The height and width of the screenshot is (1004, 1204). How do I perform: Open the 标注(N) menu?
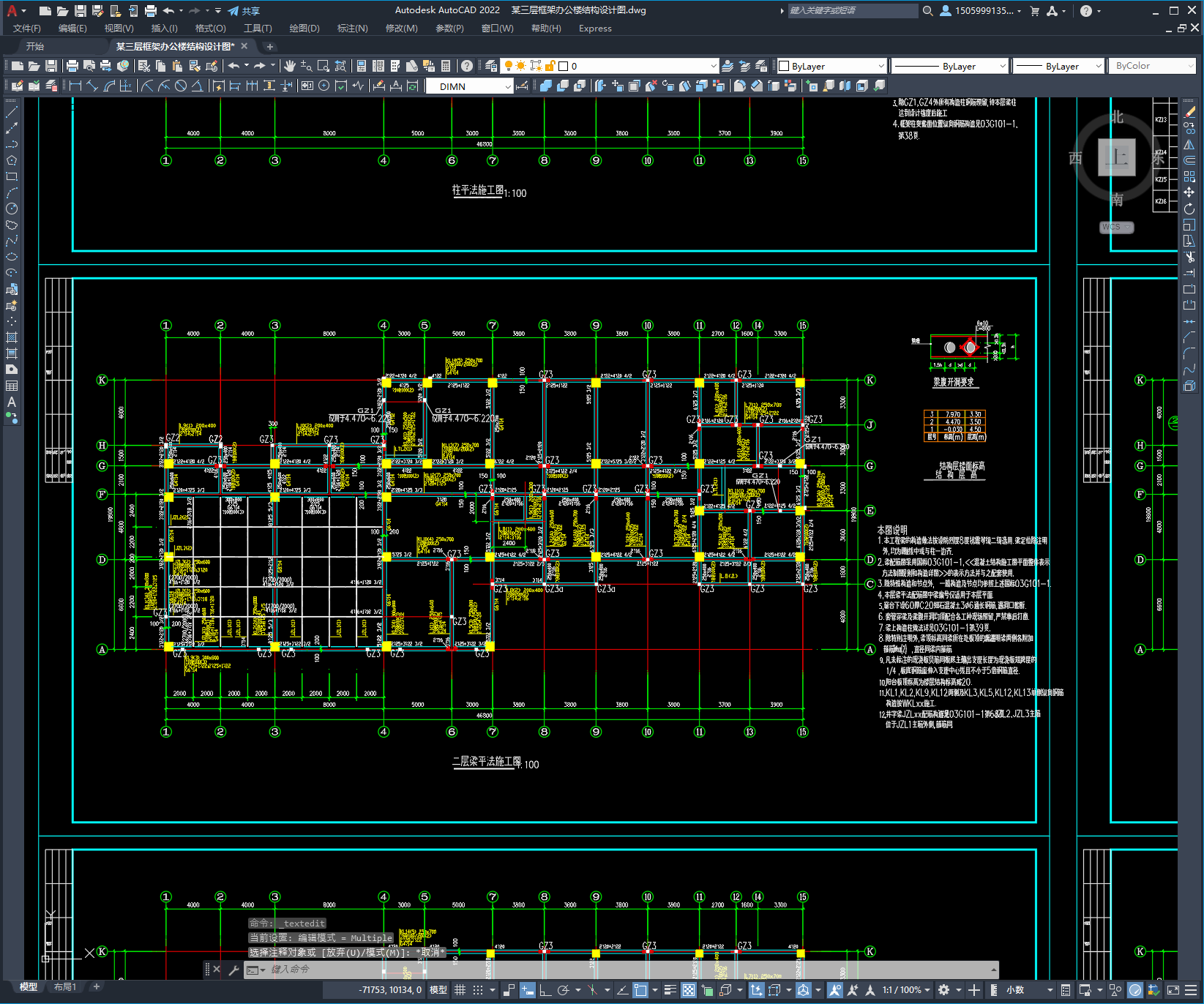pos(352,29)
